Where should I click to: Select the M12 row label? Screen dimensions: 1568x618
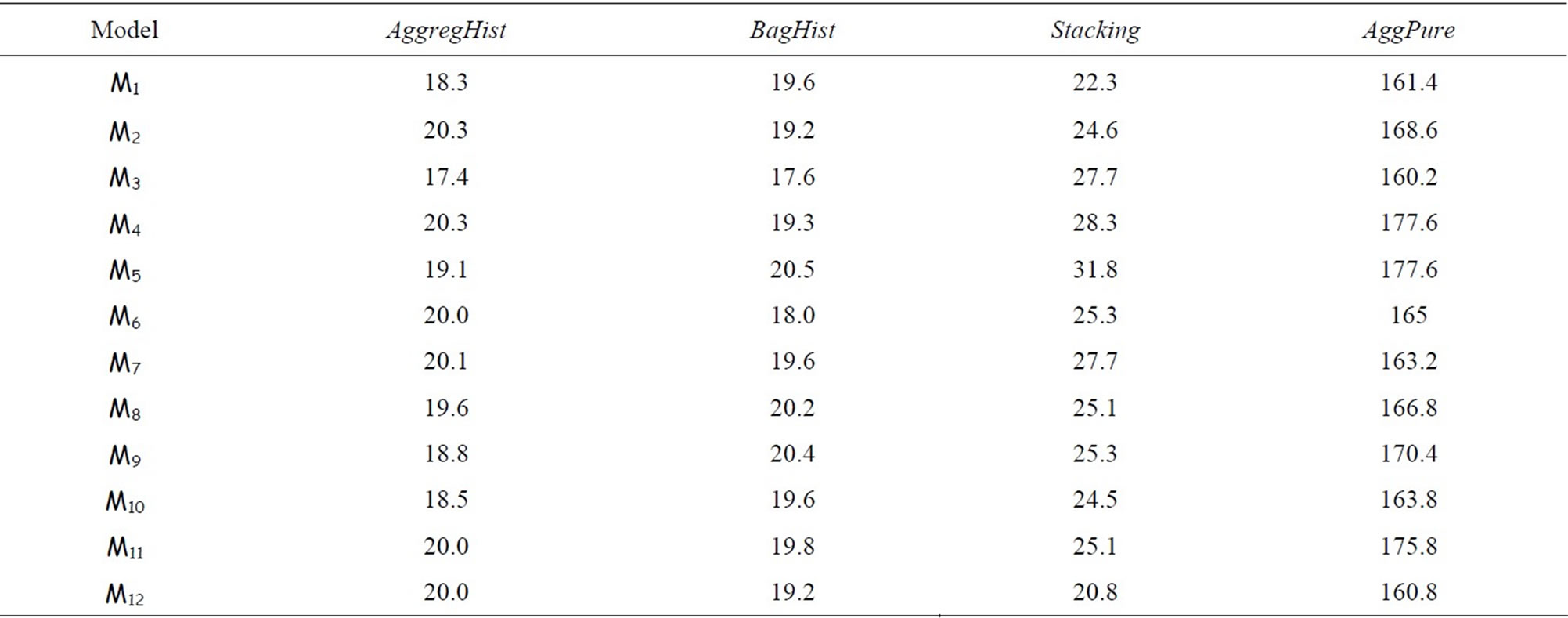coord(125,595)
